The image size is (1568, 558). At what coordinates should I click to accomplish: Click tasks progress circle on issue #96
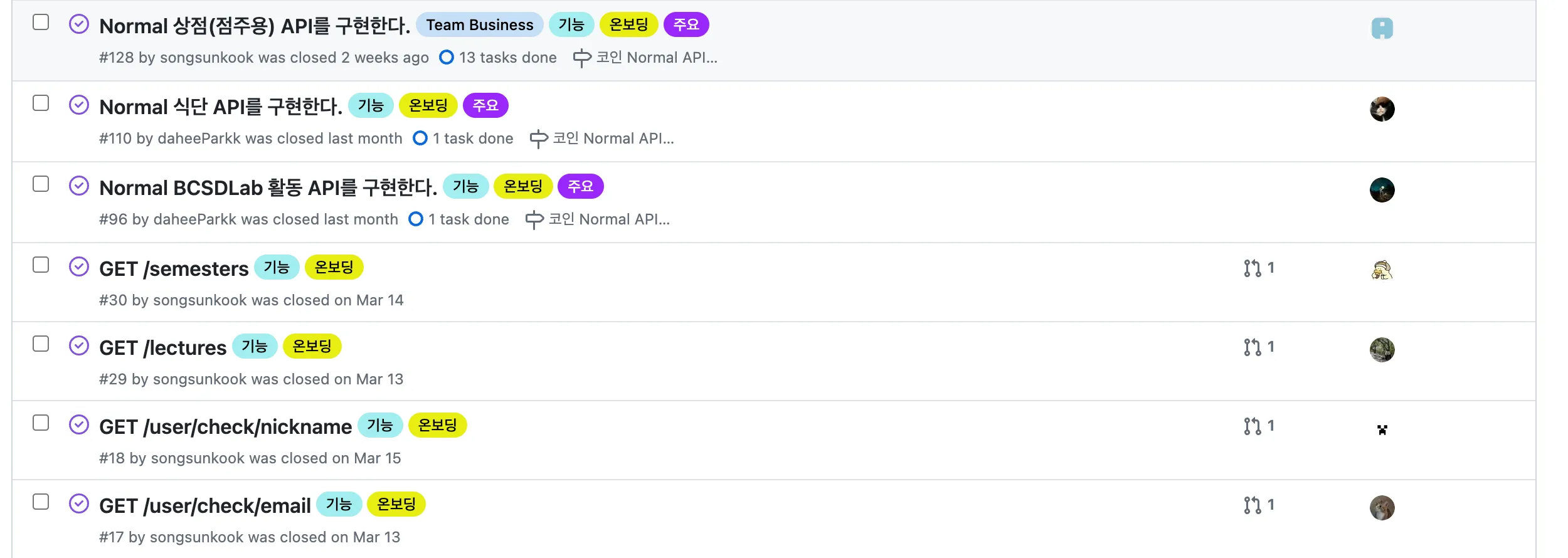pos(416,219)
